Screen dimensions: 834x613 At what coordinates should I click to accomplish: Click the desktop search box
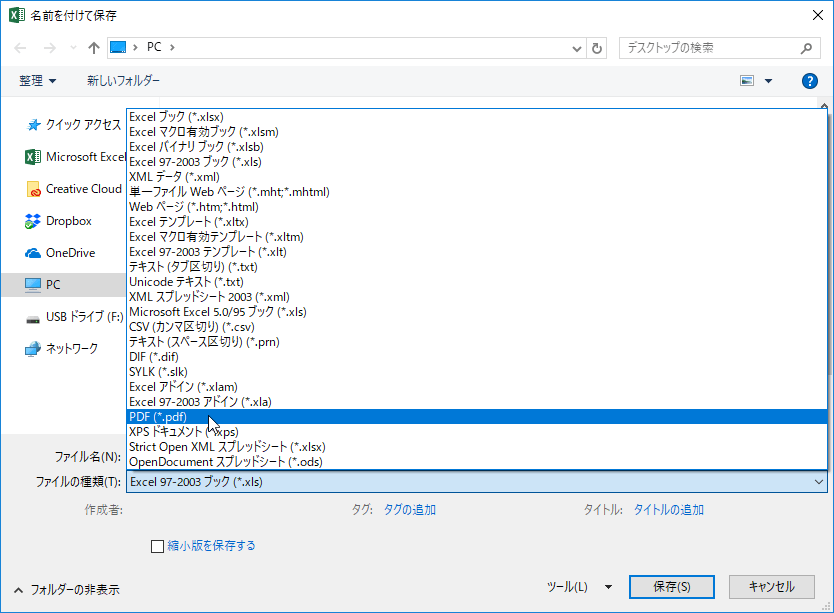[x=719, y=48]
